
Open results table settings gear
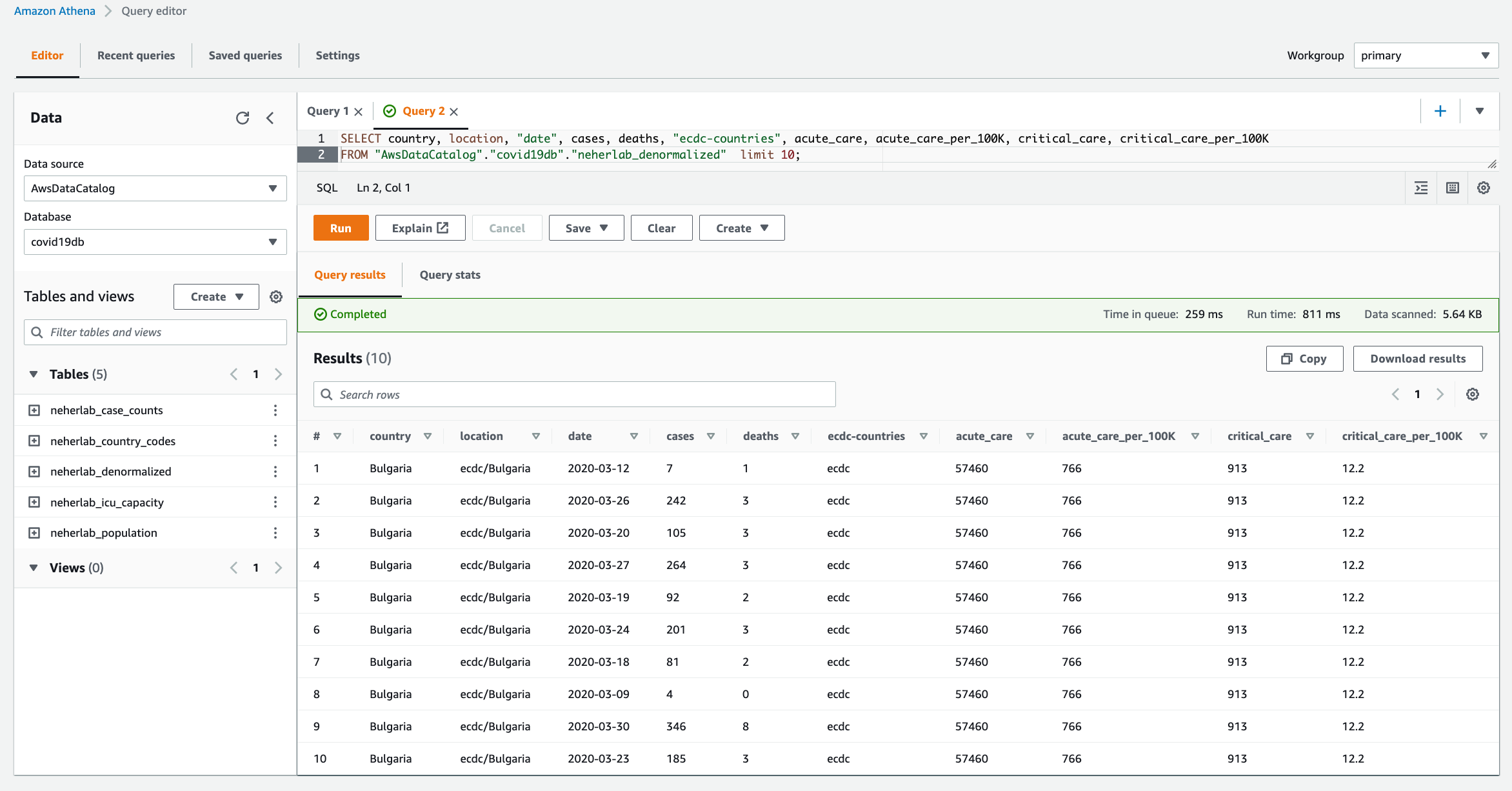click(x=1473, y=394)
